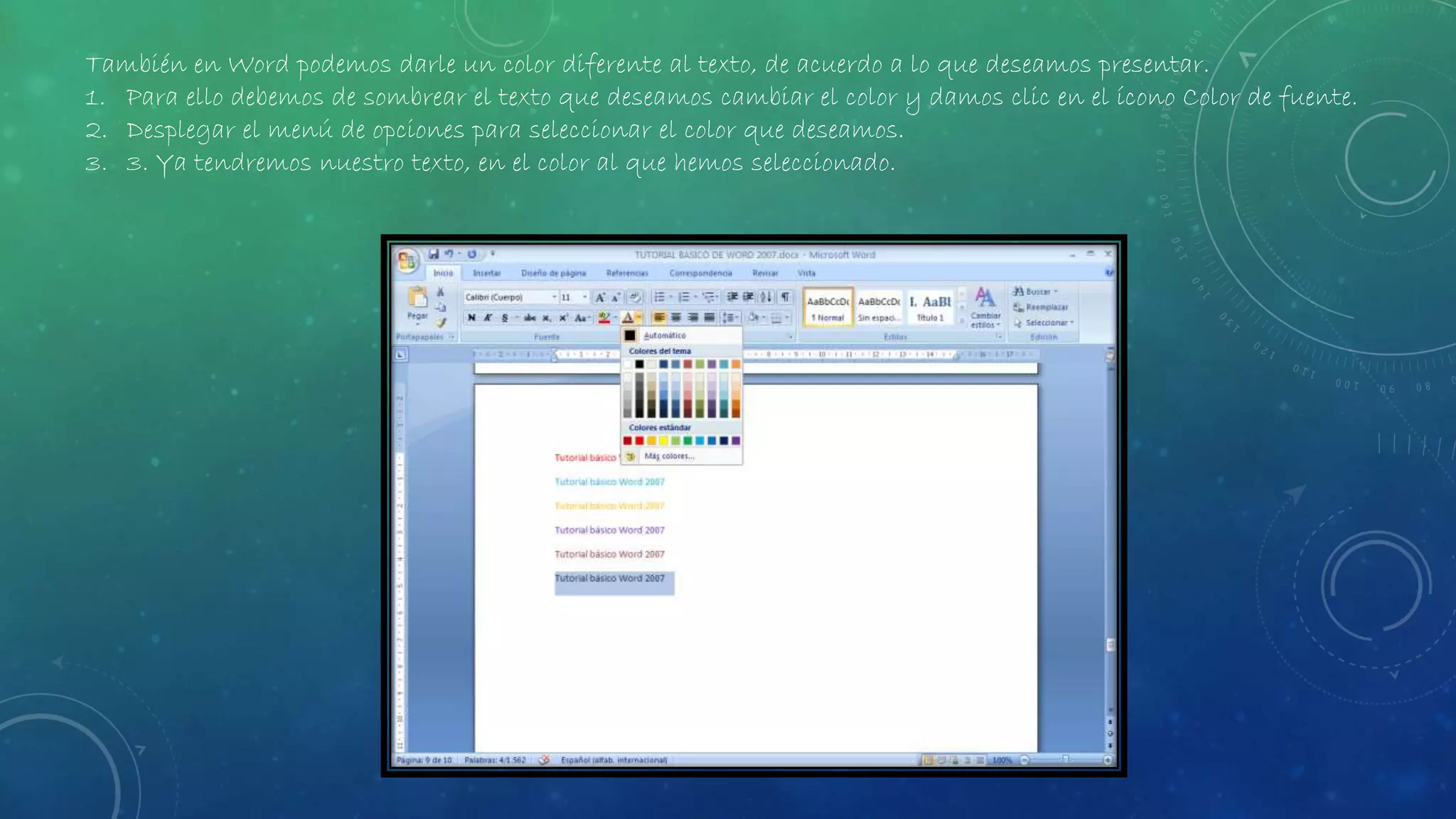Redo or repeat the last action
The image size is (1456, 819).
tap(471, 254)
